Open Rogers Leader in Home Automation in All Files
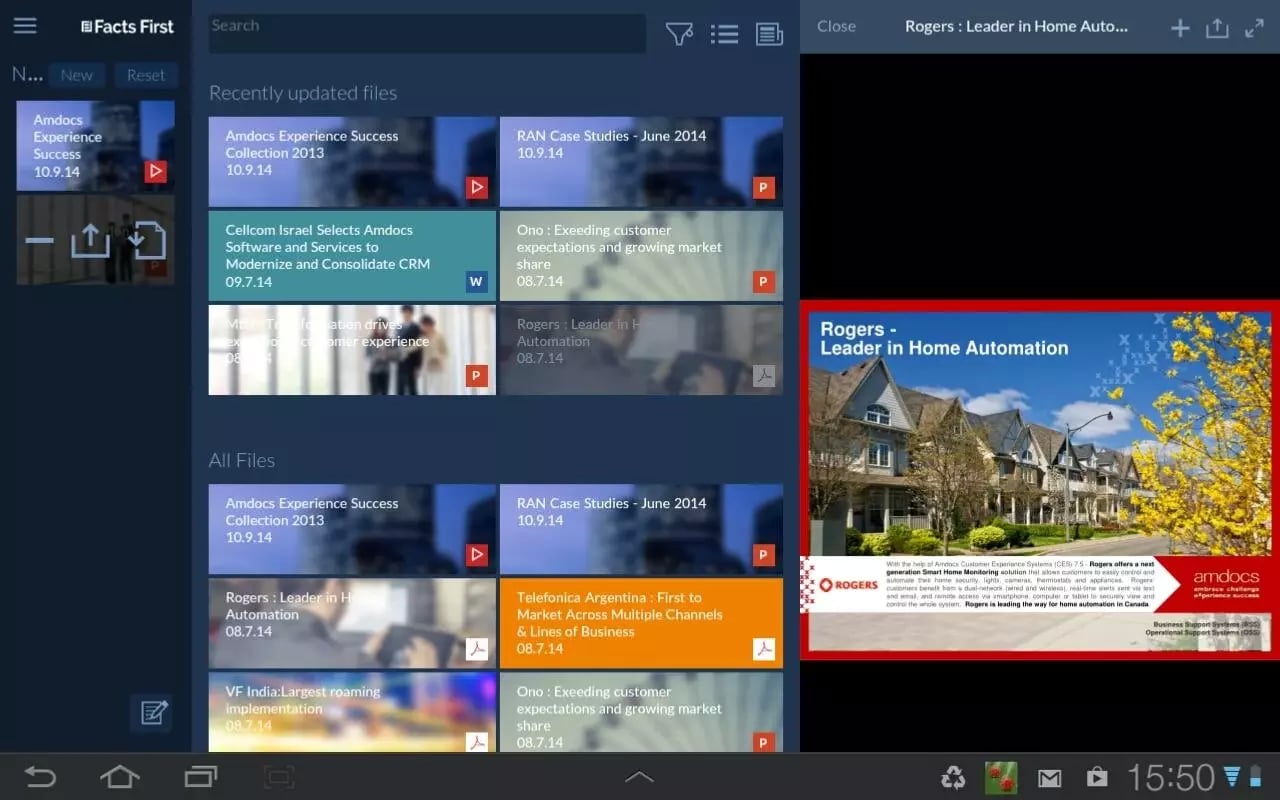1280x800 pixels. coord(352,623)
